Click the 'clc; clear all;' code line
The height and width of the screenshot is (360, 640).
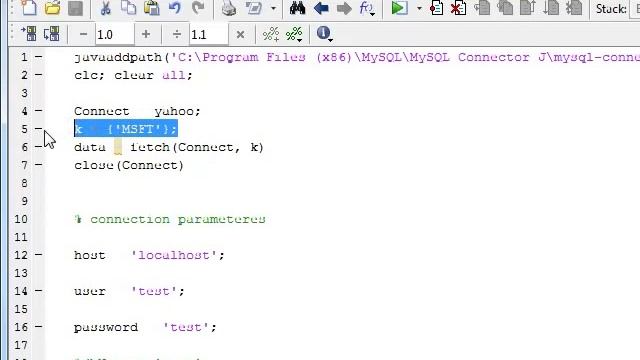click(x=133, y=76)
